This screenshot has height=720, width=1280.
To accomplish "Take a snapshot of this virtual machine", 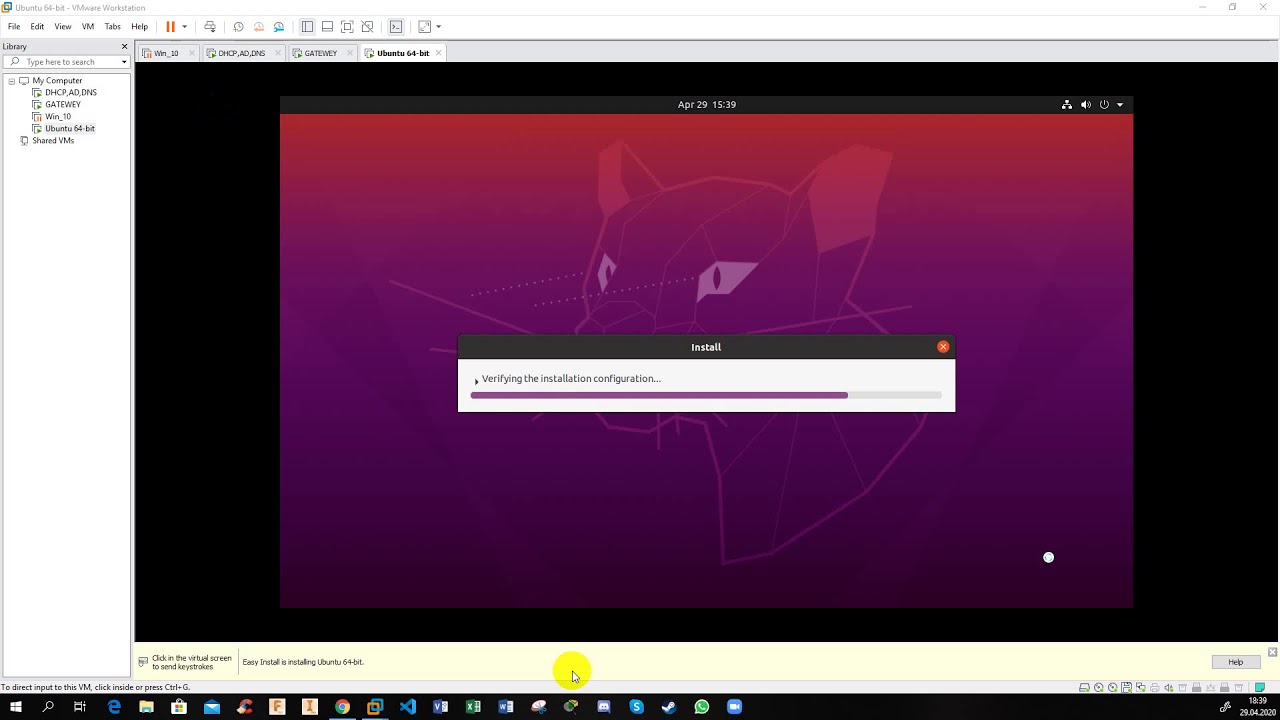I will tap(238, 27).
